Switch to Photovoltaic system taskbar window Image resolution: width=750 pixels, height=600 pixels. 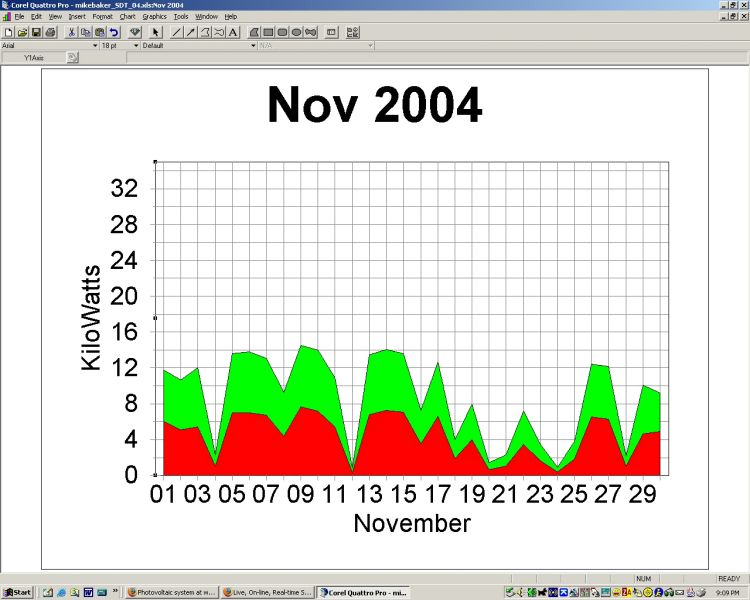171,593
